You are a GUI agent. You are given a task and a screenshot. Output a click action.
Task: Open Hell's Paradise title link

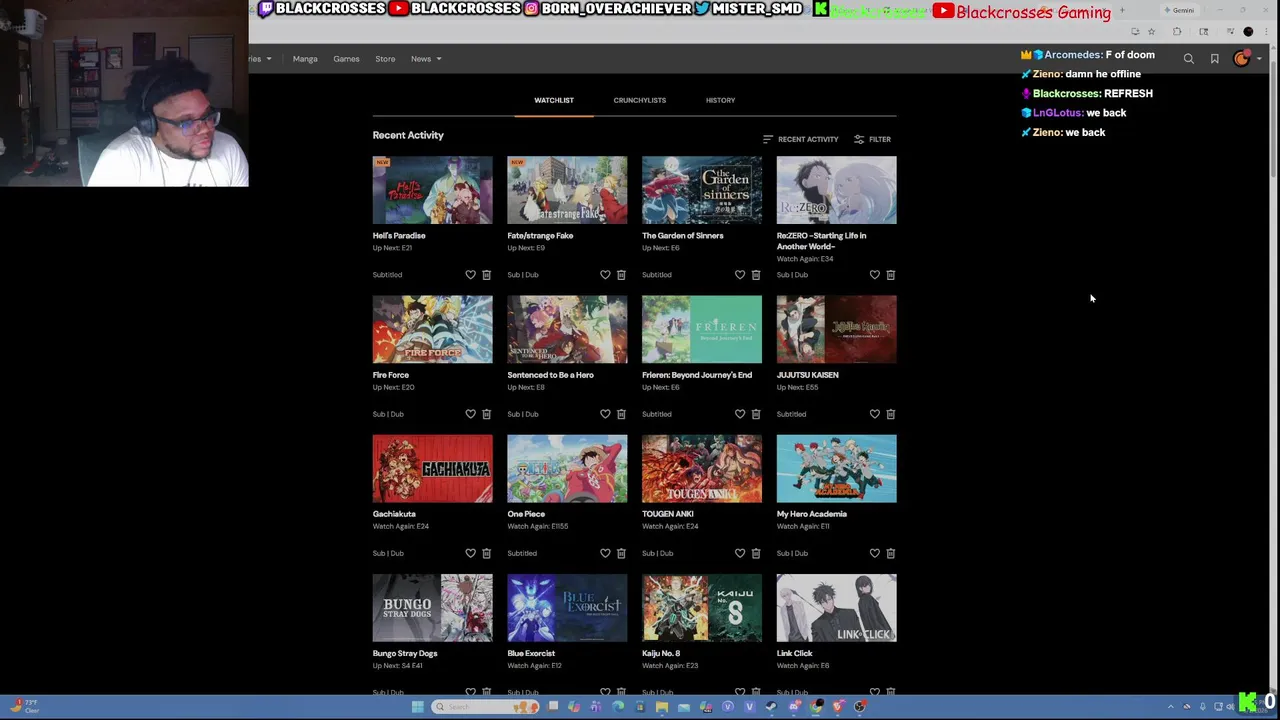(x=399, y=236)
